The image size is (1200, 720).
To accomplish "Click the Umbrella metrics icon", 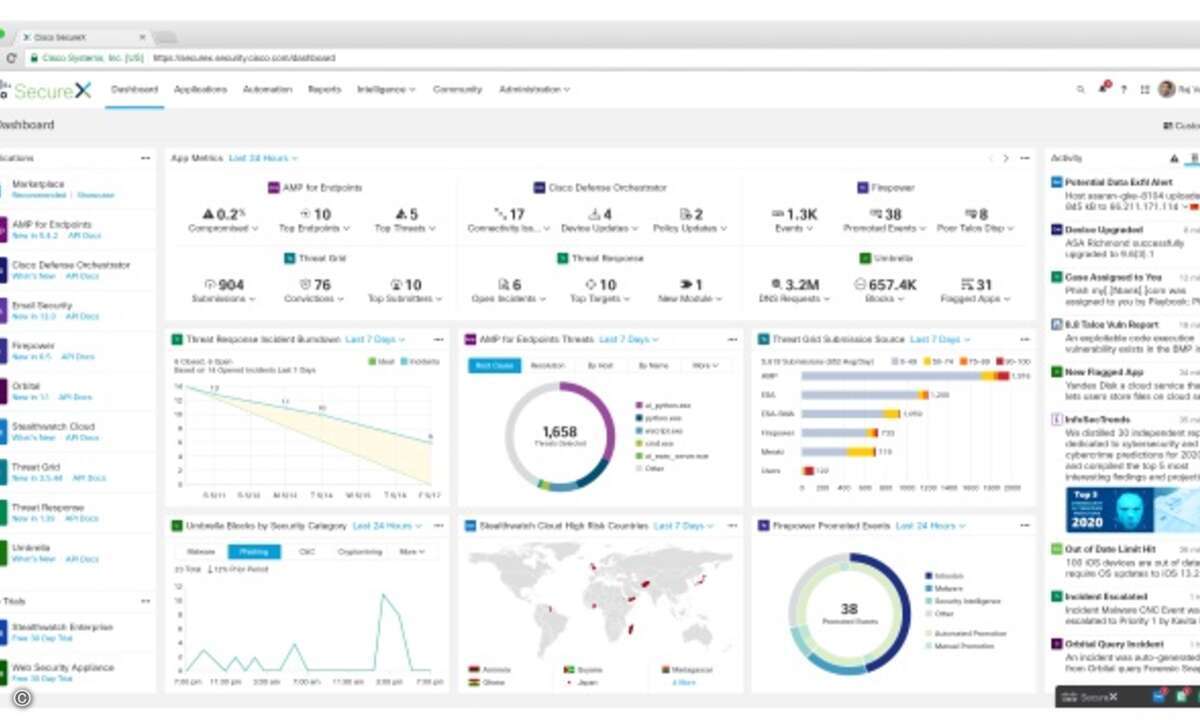I will [865, 258].
